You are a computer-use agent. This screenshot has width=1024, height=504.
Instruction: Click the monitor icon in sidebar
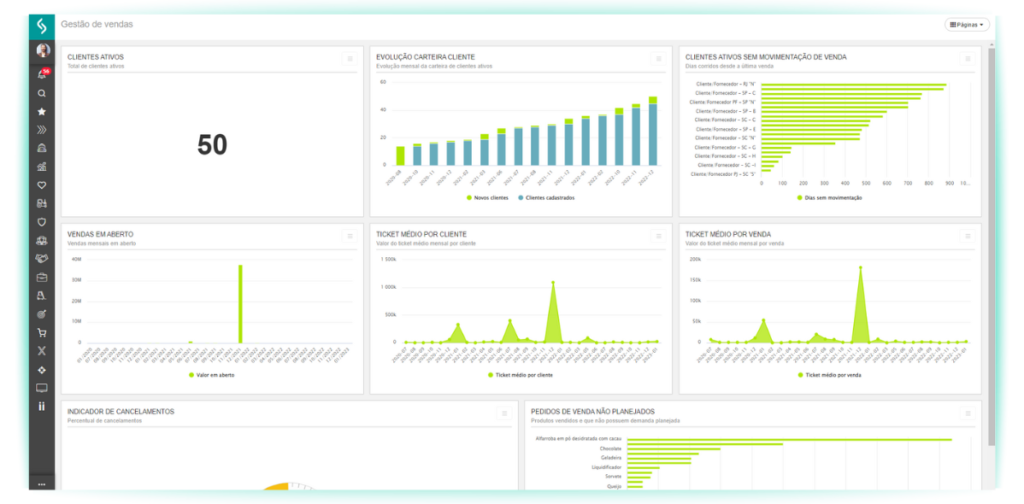(42, 388)
